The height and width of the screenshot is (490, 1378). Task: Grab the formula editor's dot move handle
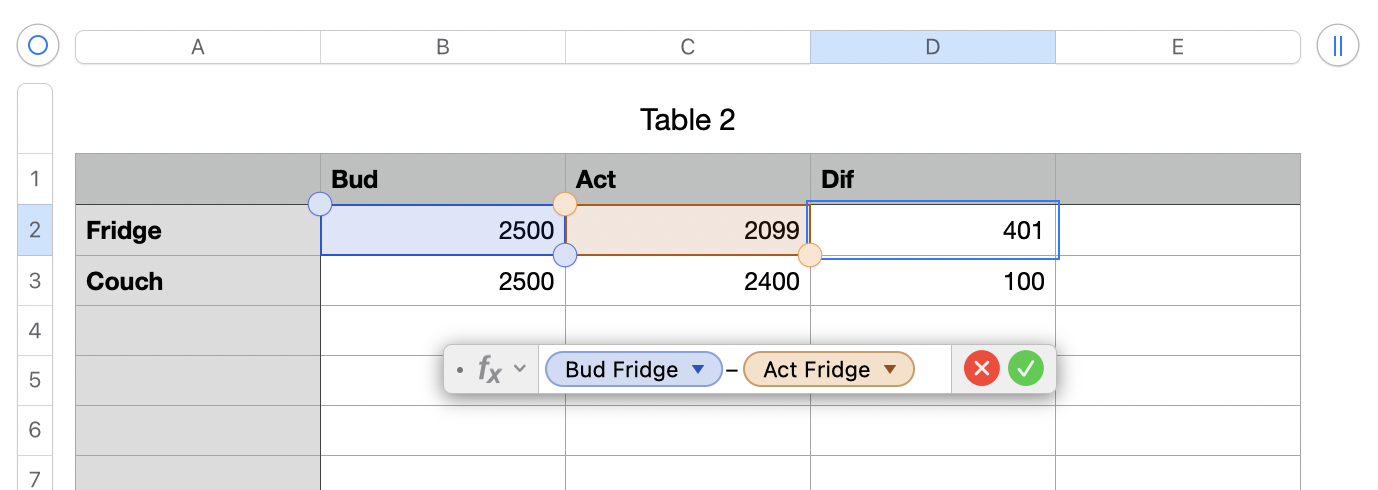tap(459, 370)
